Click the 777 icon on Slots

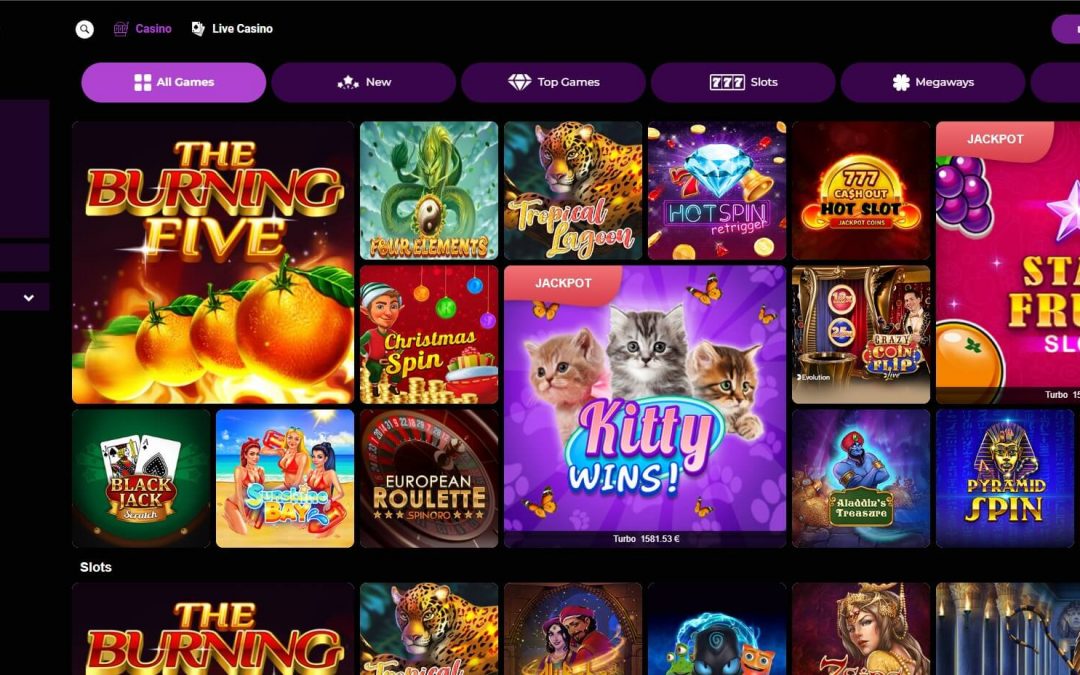[x=727, y=83]
